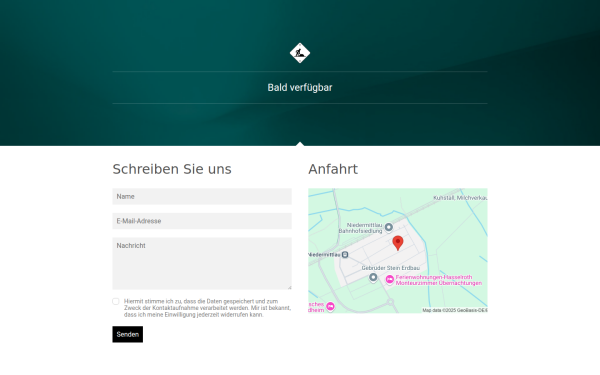Focus the Name input field
The image size is (600, 375).
202,196
